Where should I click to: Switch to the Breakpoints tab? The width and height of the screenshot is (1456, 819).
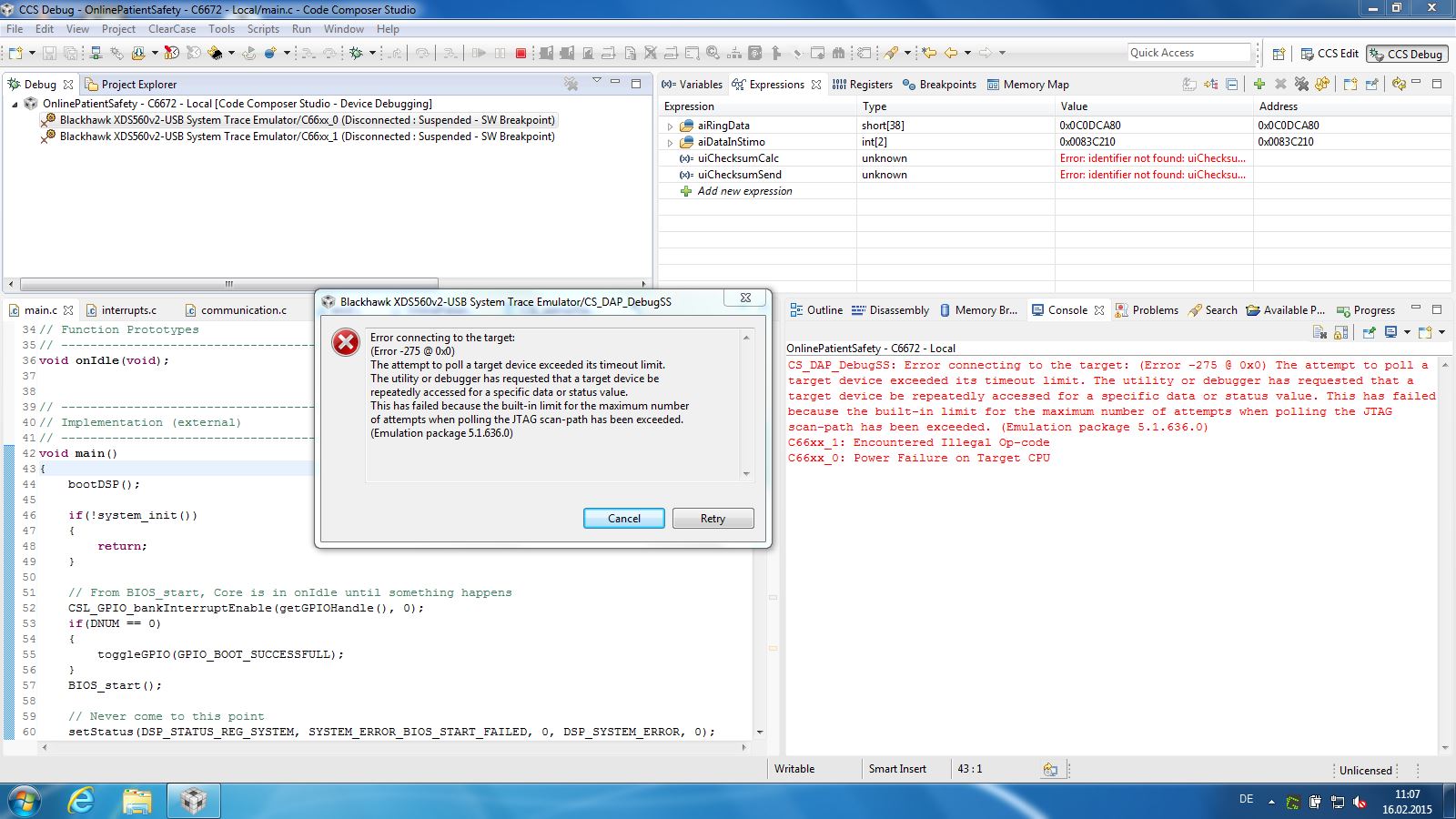coord(938,85)
